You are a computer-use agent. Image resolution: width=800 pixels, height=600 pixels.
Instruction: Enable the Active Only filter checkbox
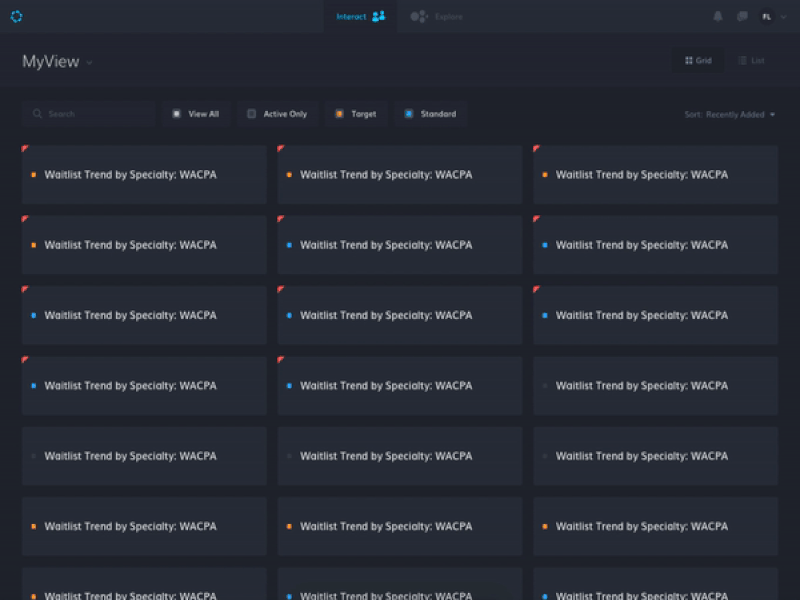252,114
